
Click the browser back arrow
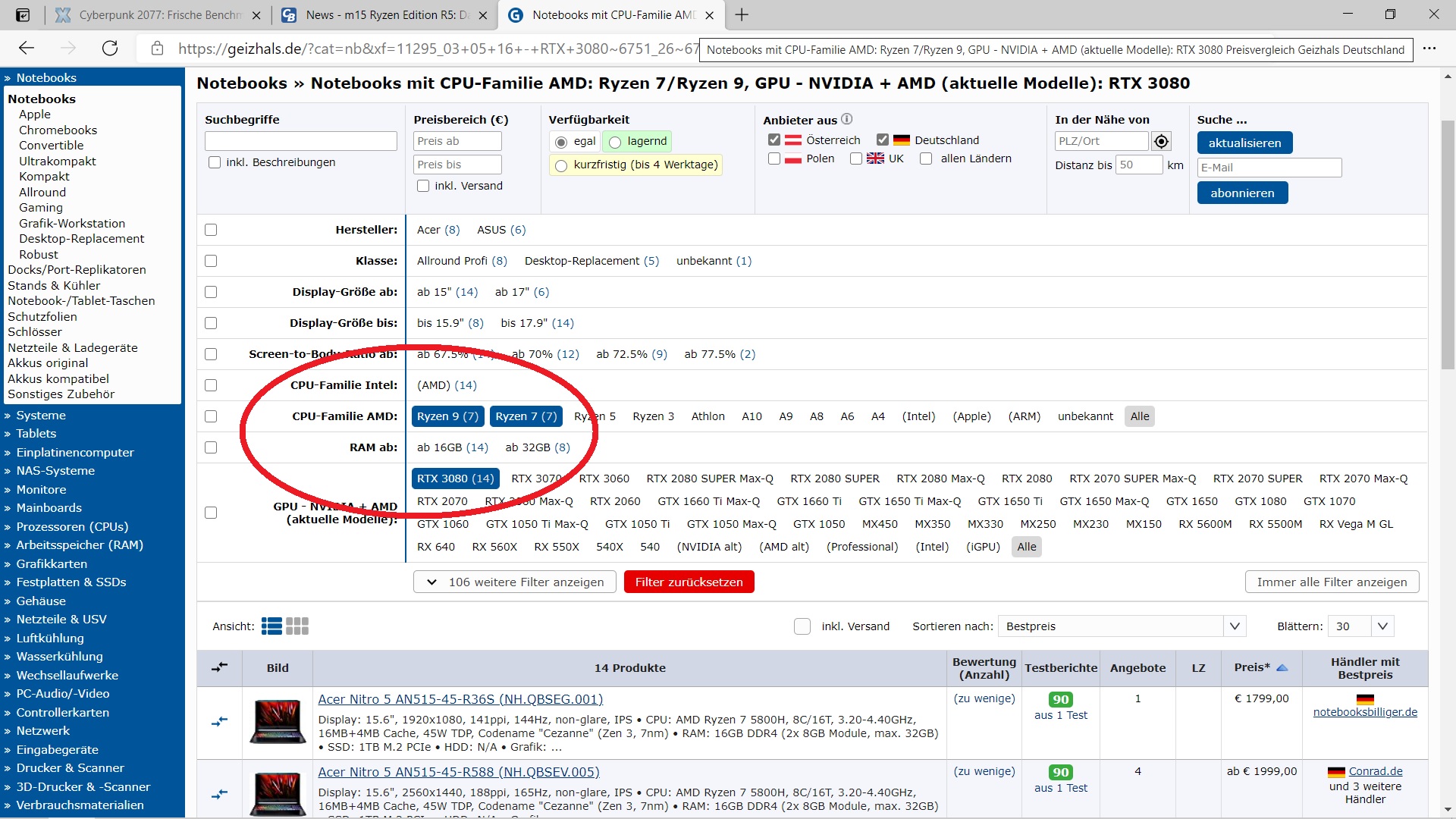point(27,49)
